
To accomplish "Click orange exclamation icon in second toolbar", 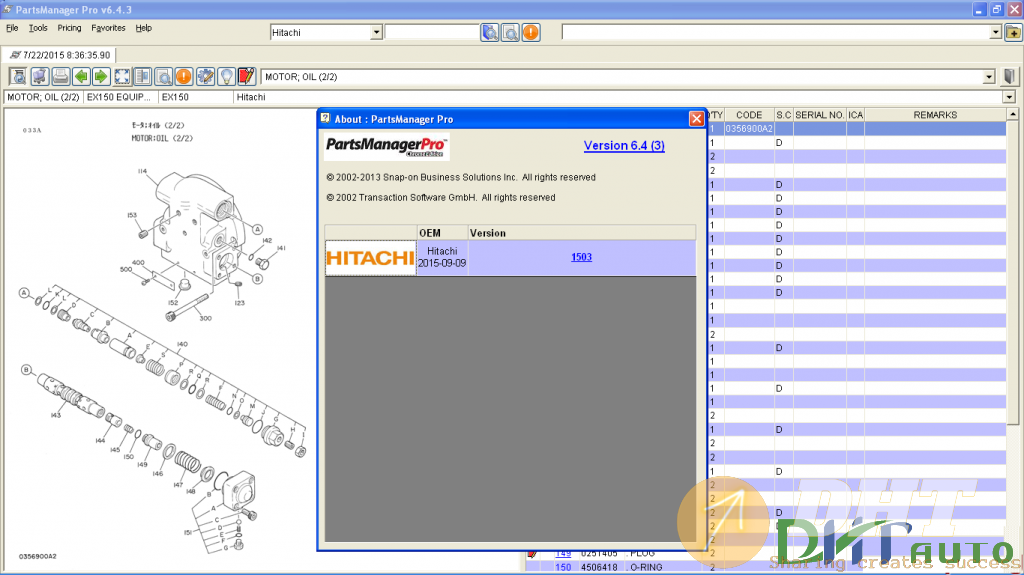I will pyautogui.click(x=184, y=76).
